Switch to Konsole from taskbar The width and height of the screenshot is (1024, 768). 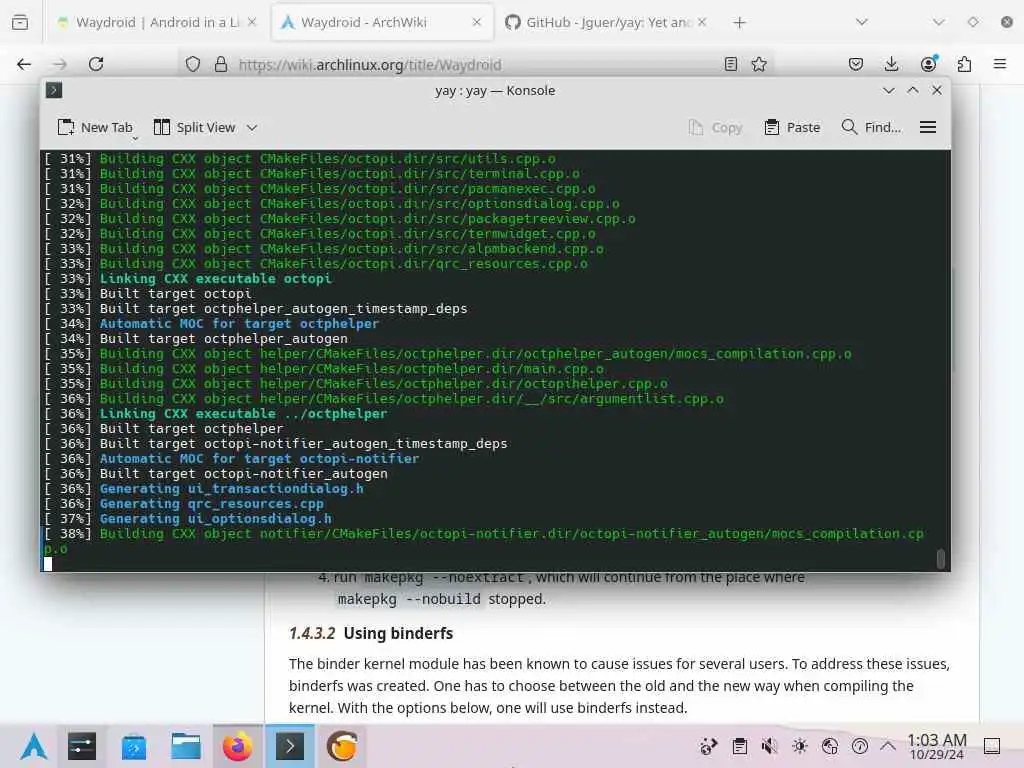(290, 746)
